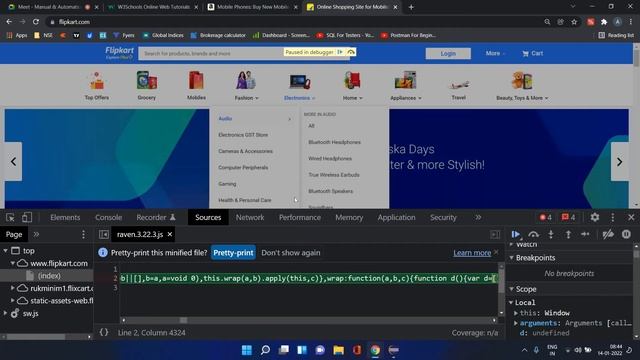The width and height of the screenshot is (640, 360).
Task: Deactivate breakpoints toggle icon
Action: tap(608, 234)
